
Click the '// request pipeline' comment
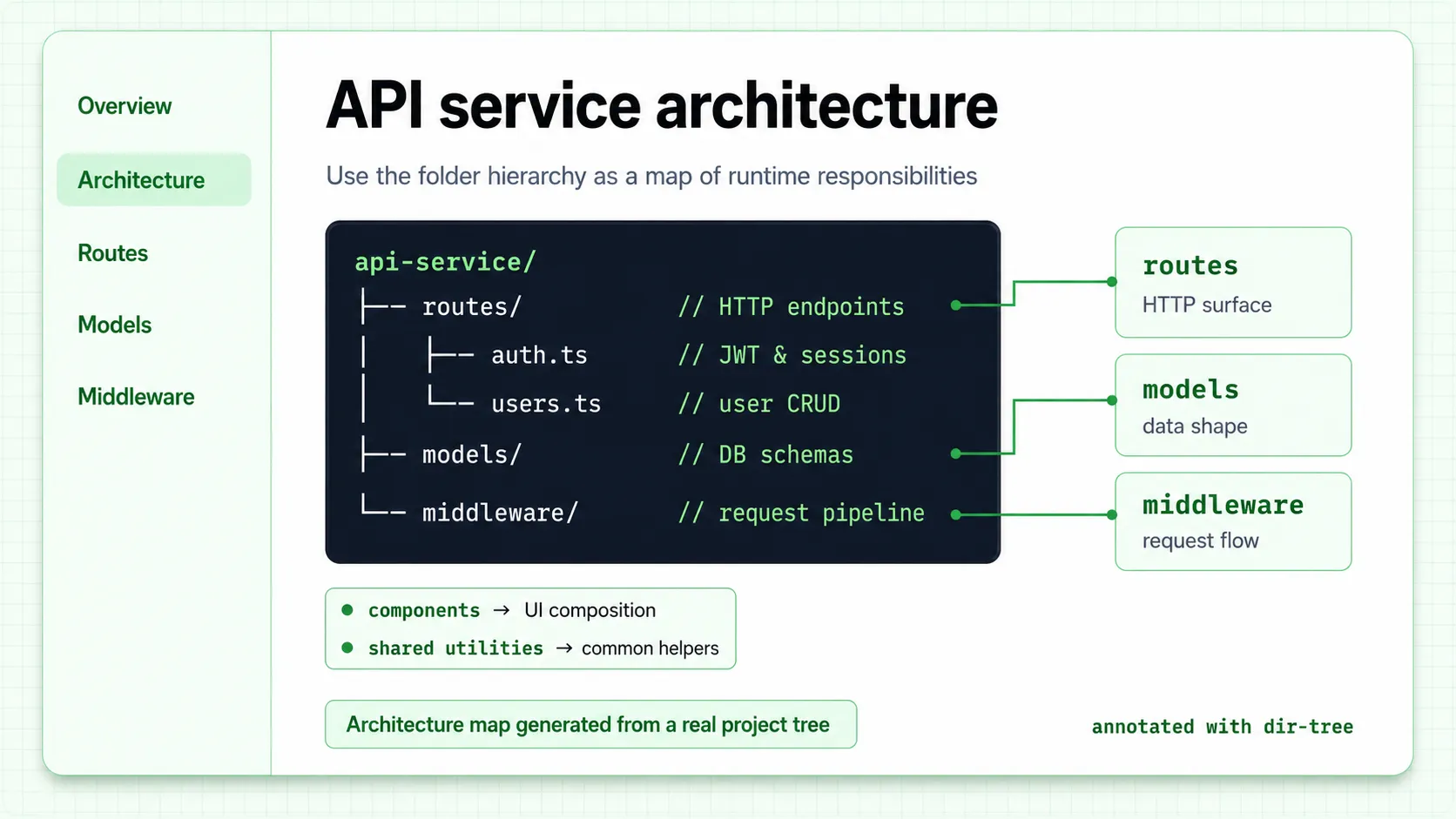click(801, 513)
